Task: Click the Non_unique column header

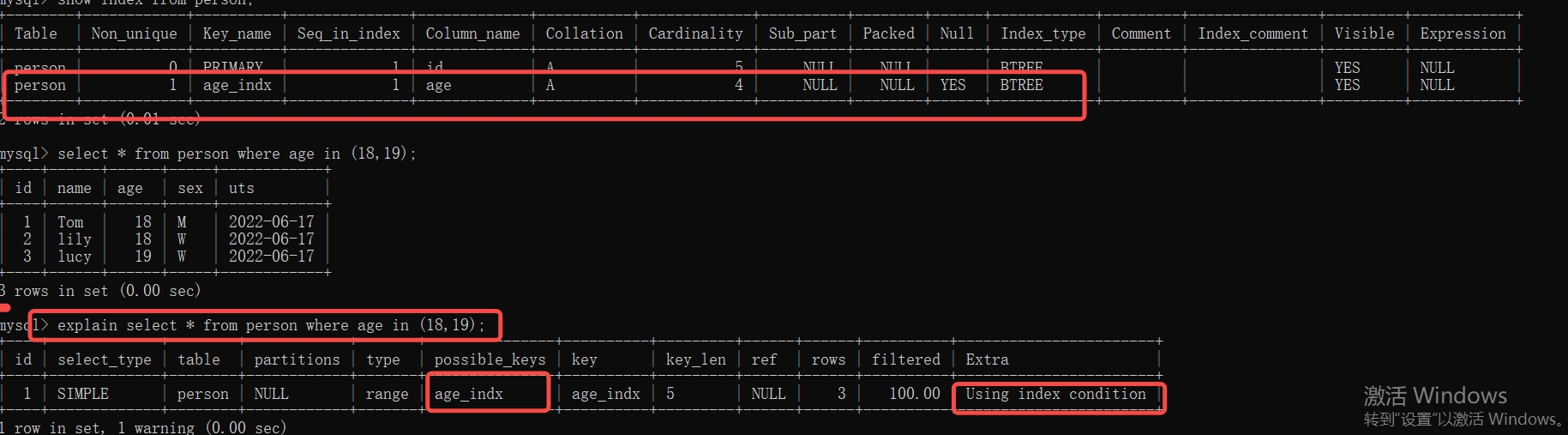Action: (134, 33)
